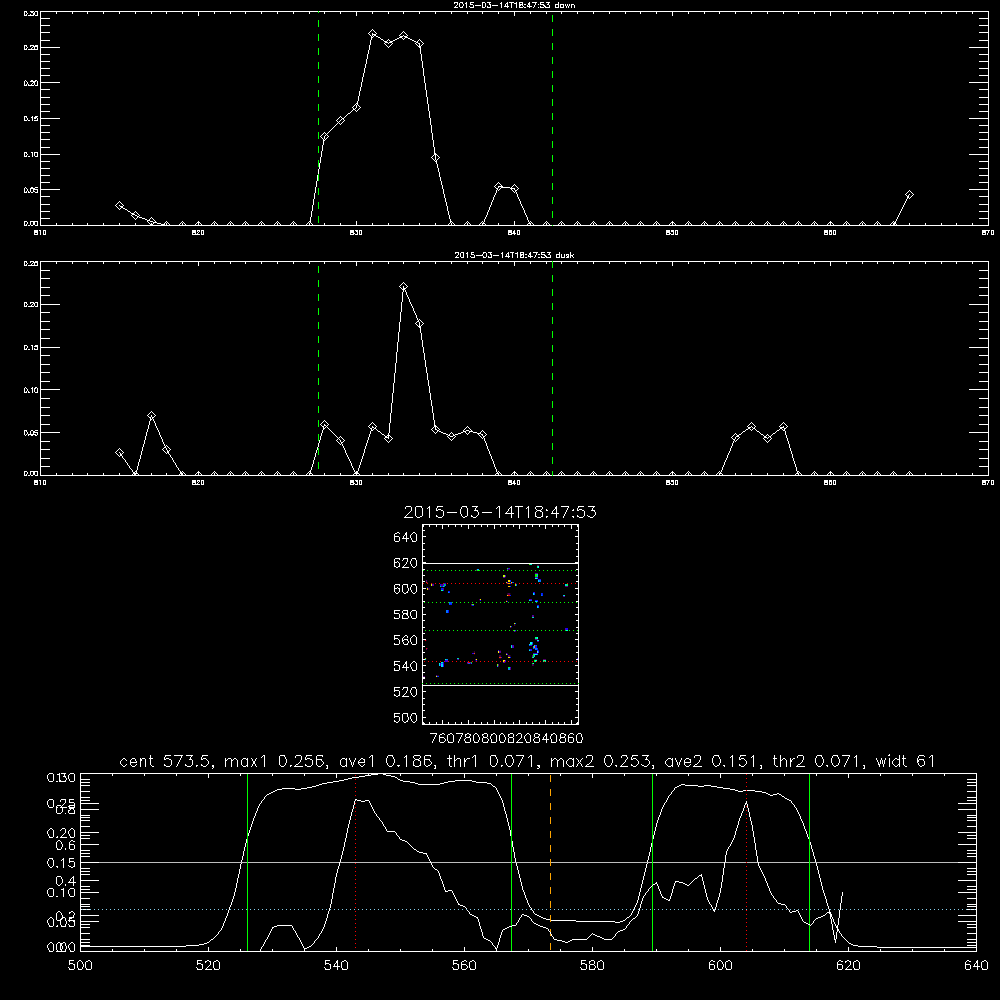This screenshot has width=1000, height=1000.
Task: Click the y-axis label 580 on image panel
Action: point(406,615)
